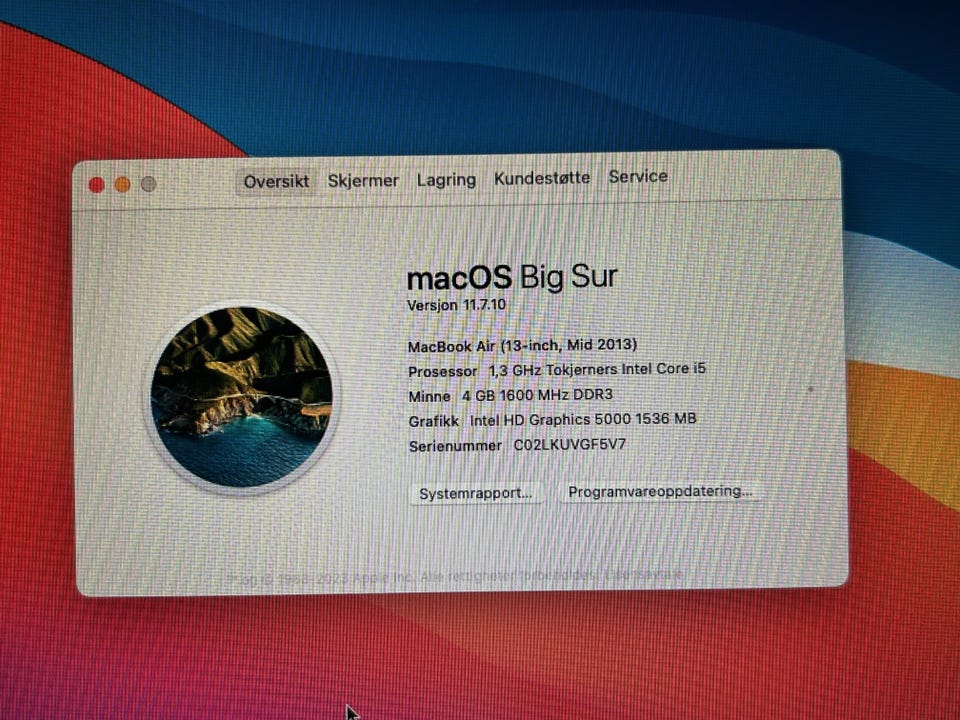Select the Versjon 11.7.10 text
The image size is (960, 720).
pos(457,305)
